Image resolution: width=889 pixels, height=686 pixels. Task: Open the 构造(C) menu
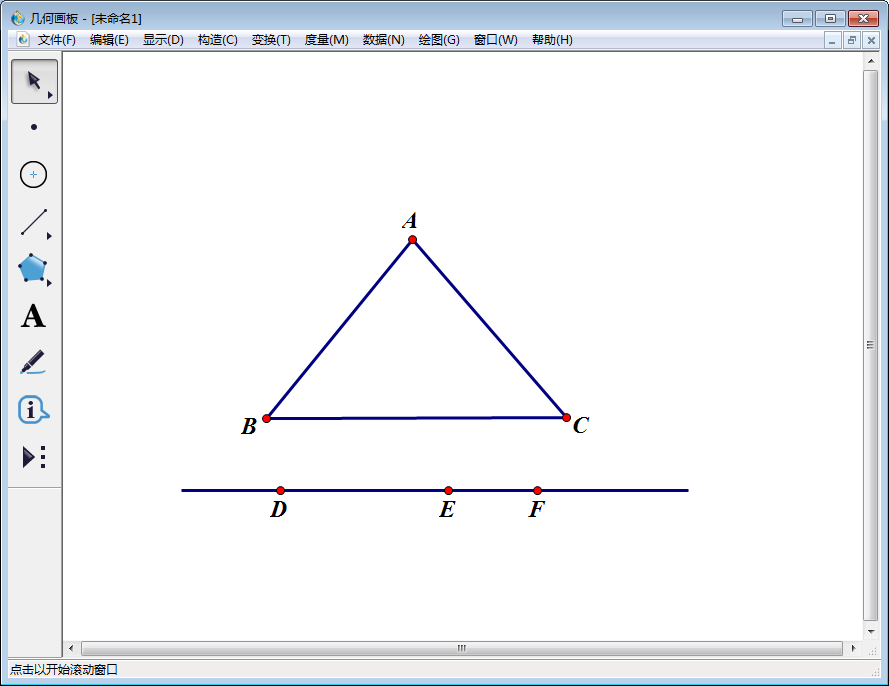217,40
